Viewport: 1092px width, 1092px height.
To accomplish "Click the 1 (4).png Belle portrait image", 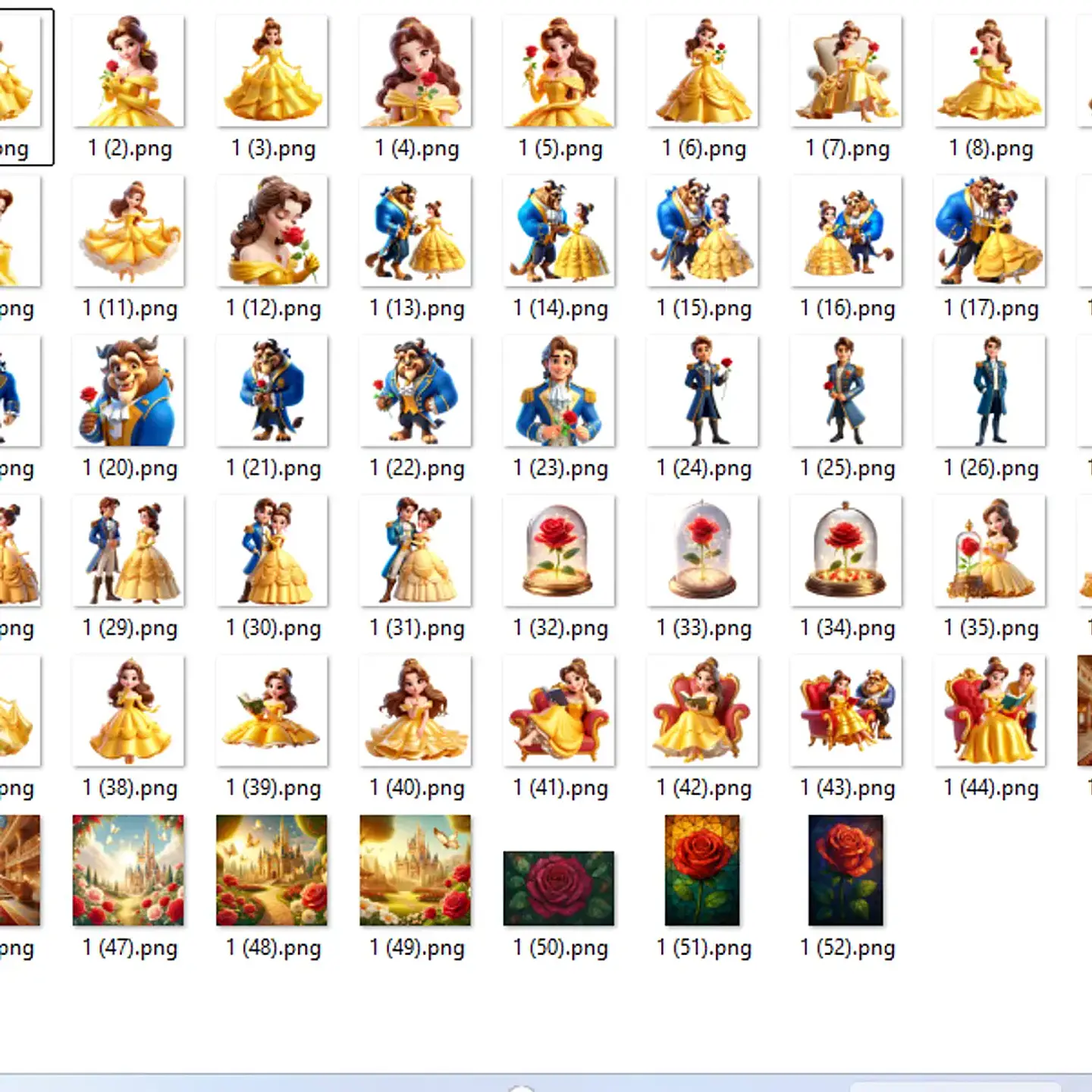I will click(416, 71).
